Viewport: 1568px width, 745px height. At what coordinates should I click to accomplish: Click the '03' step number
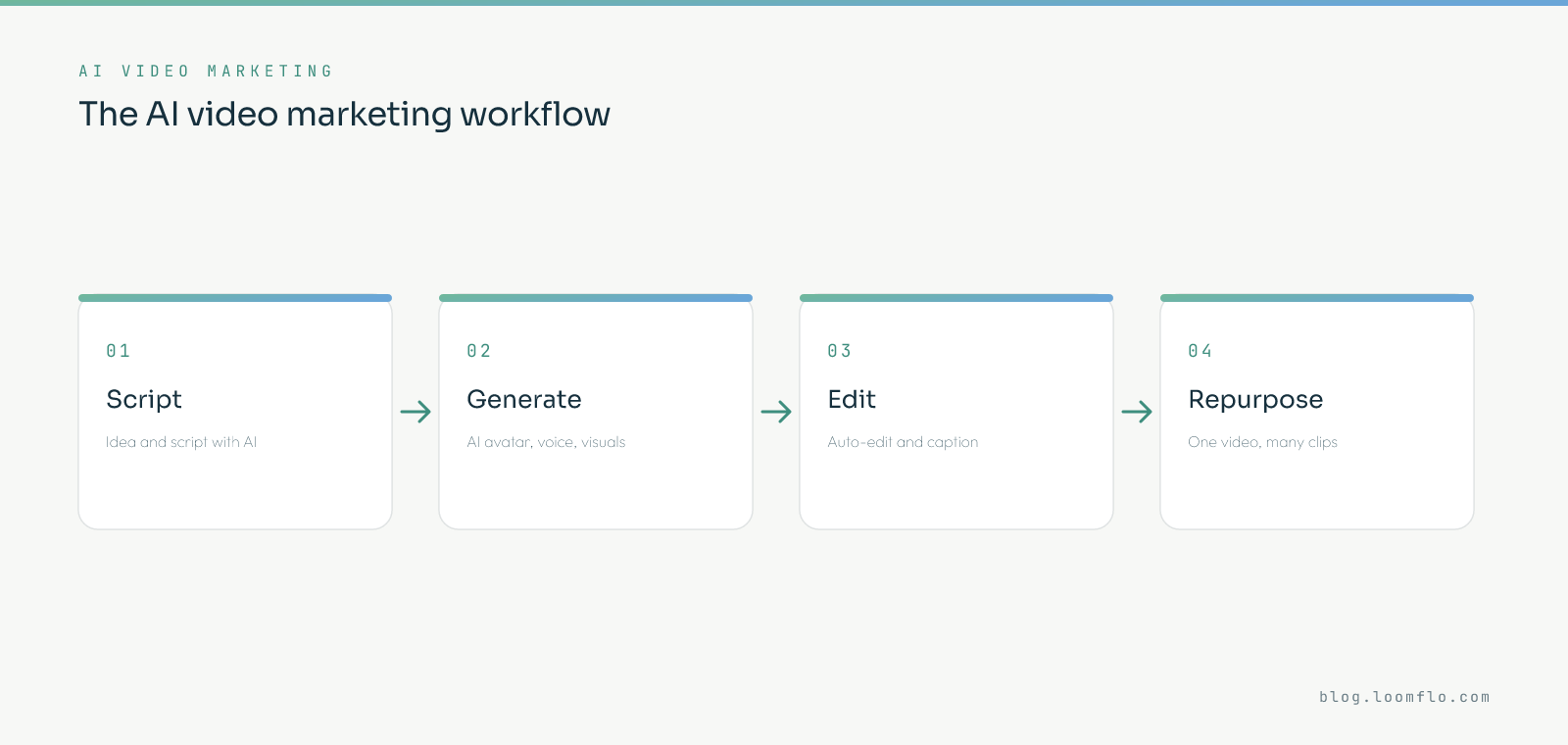840,351
